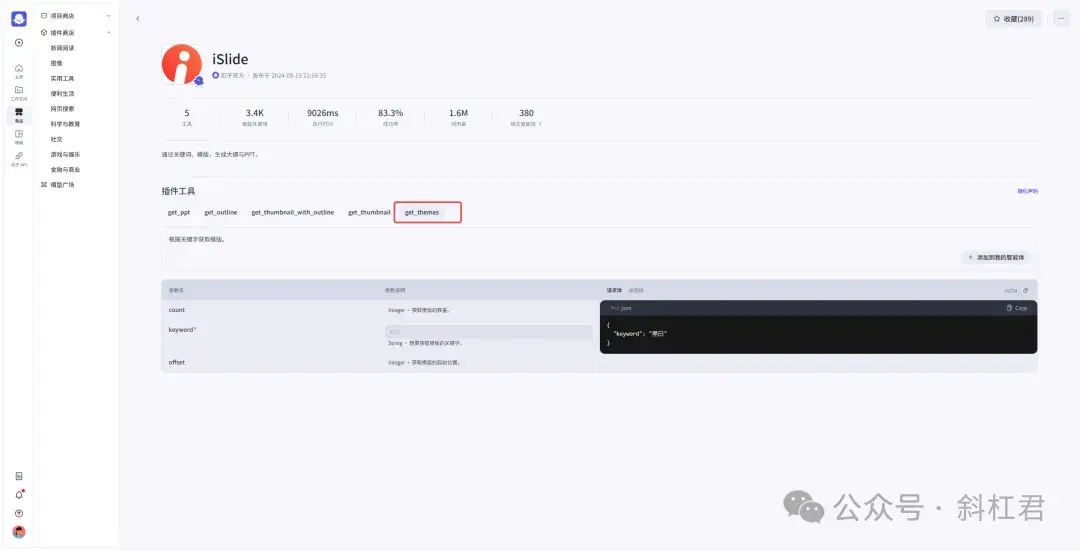1080x551 pixels.
Task: Select the 网页搜索 category
Action: pyautogui.click(x=62, y=109)
